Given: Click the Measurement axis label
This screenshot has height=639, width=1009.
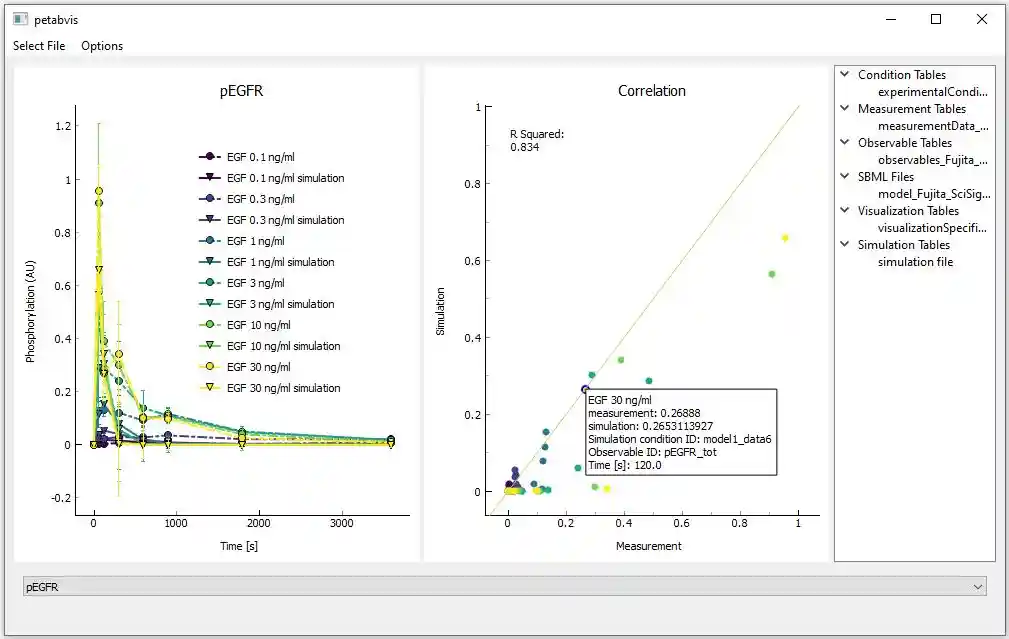Looking at the screenshot, I should coord(649,546).
